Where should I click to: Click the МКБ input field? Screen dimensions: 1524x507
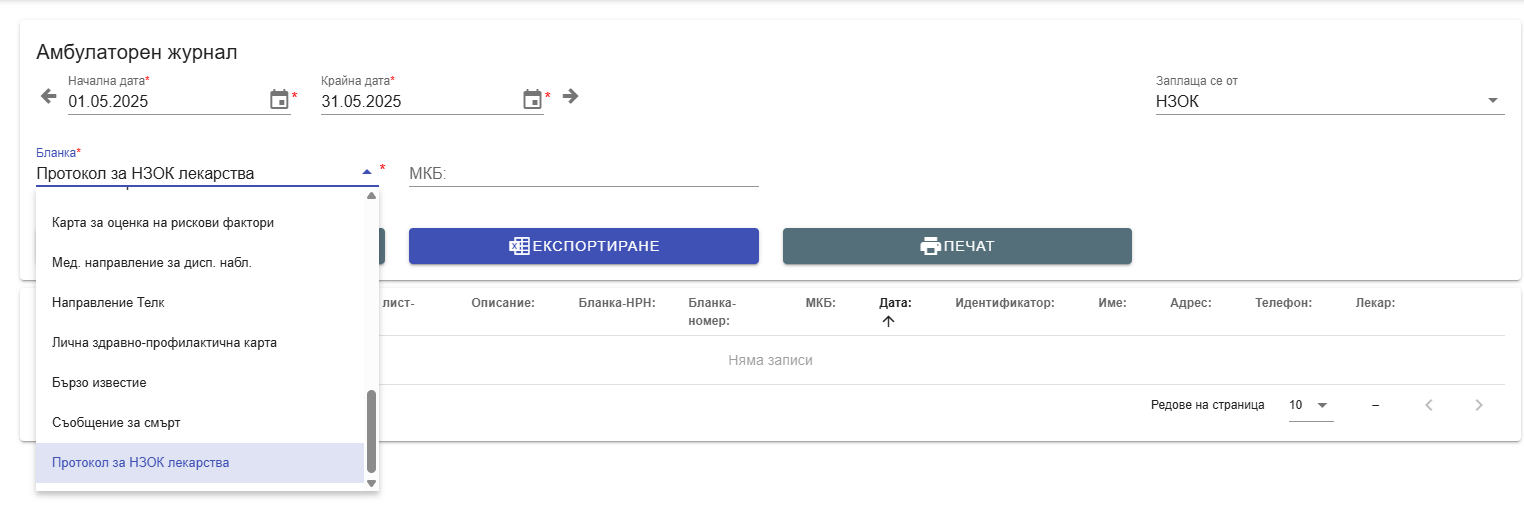pos(584,173)
